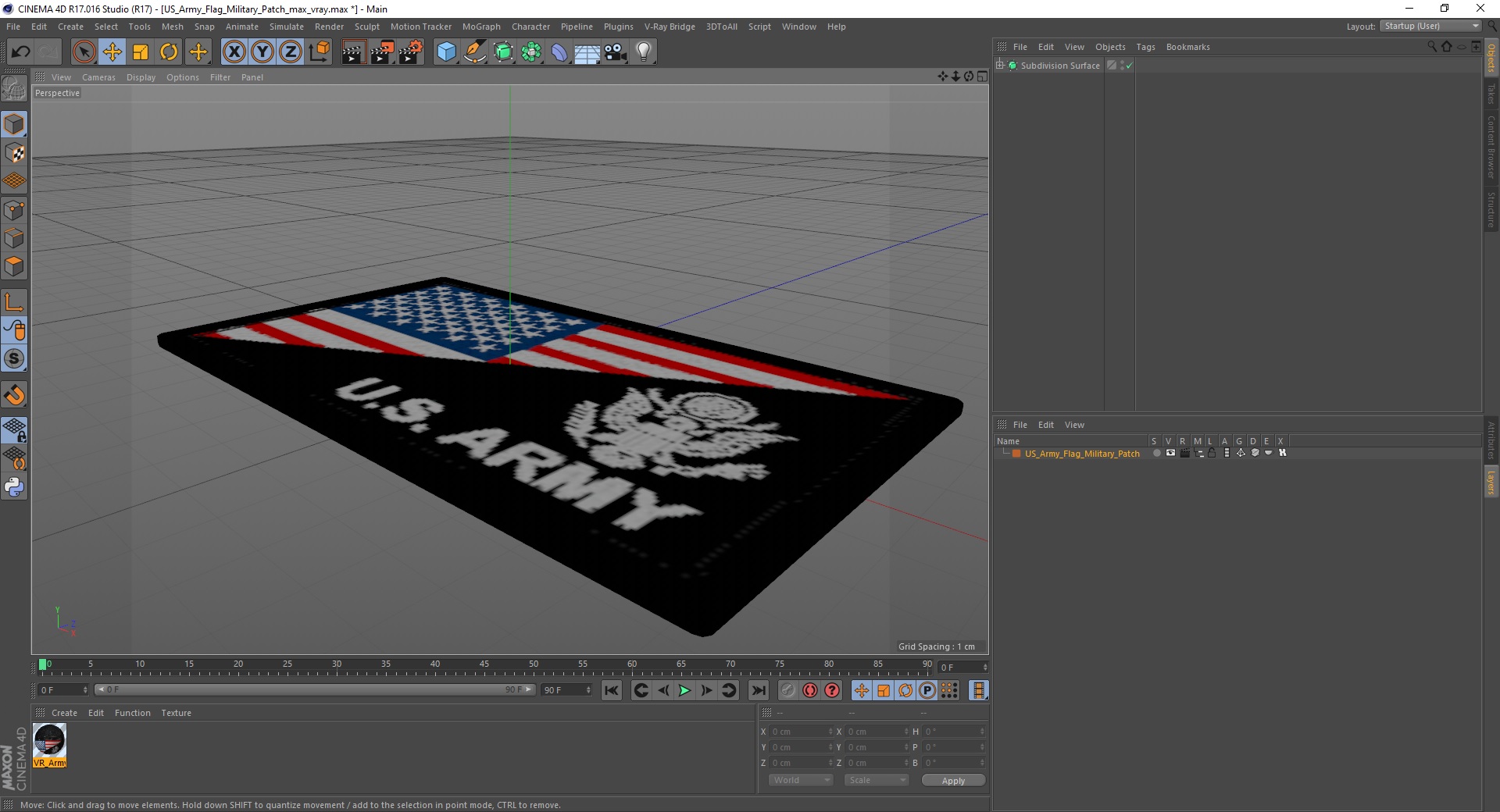This screenshot has height=812, width=1500.
Task: Open the Python script icon in sidebar
Action: tap(14, 487)
